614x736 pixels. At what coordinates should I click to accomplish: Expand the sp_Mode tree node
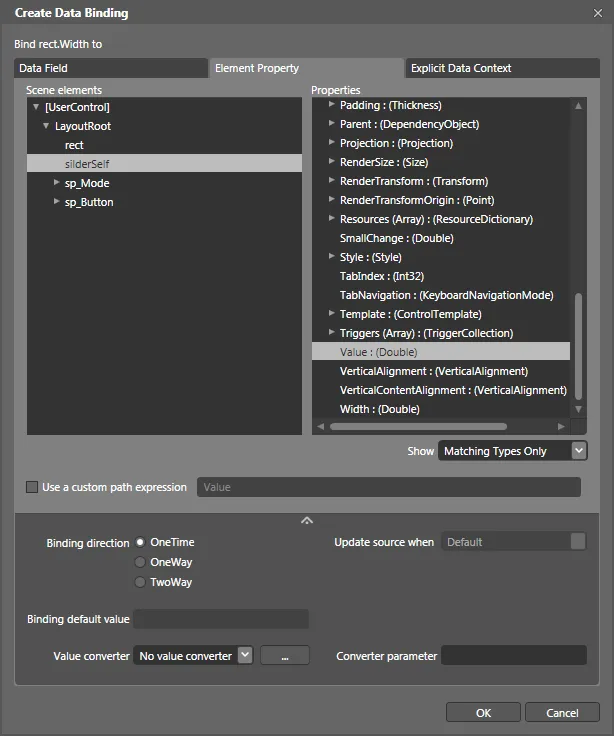click(x=56, y=182)
